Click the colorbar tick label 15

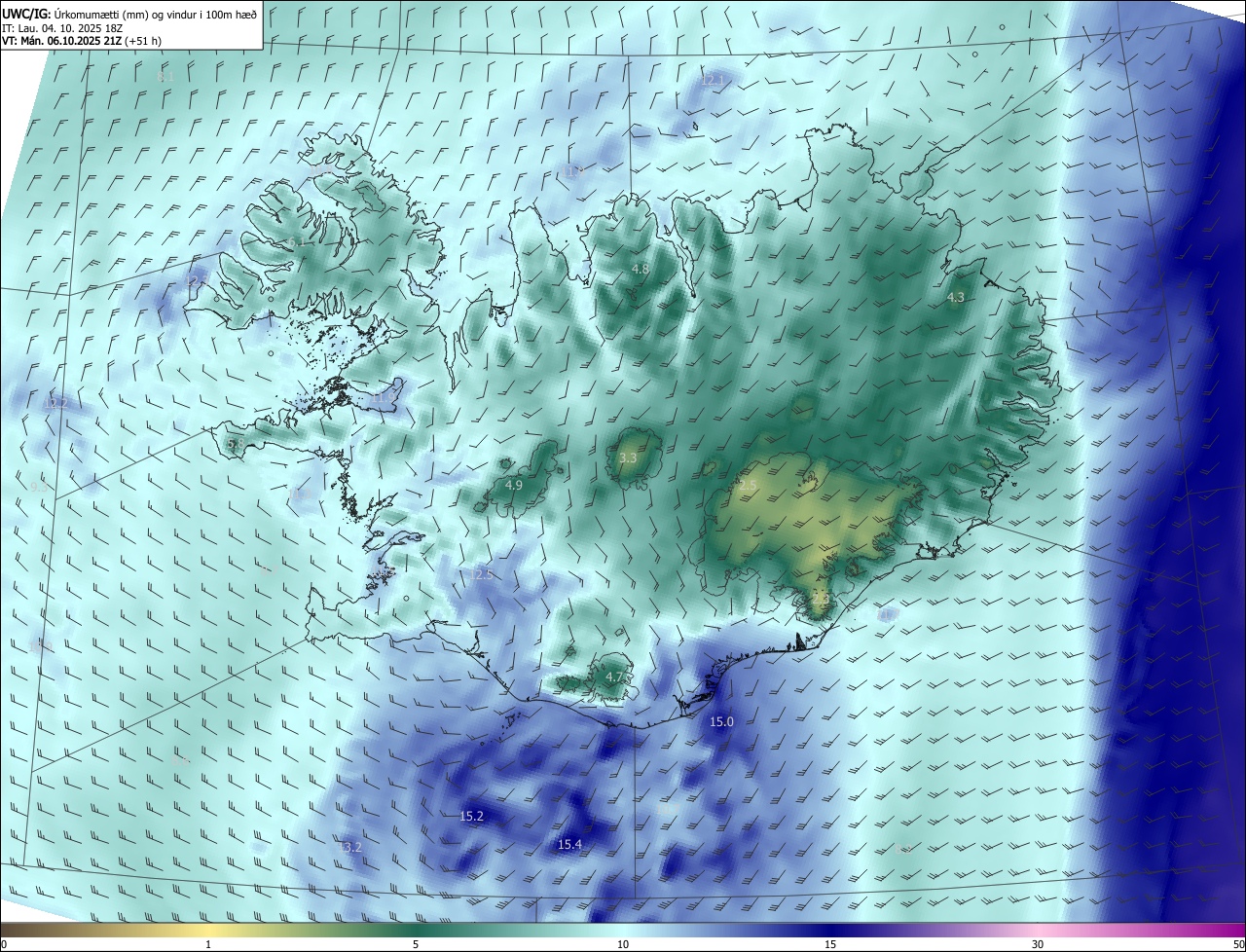coord(830,944)
